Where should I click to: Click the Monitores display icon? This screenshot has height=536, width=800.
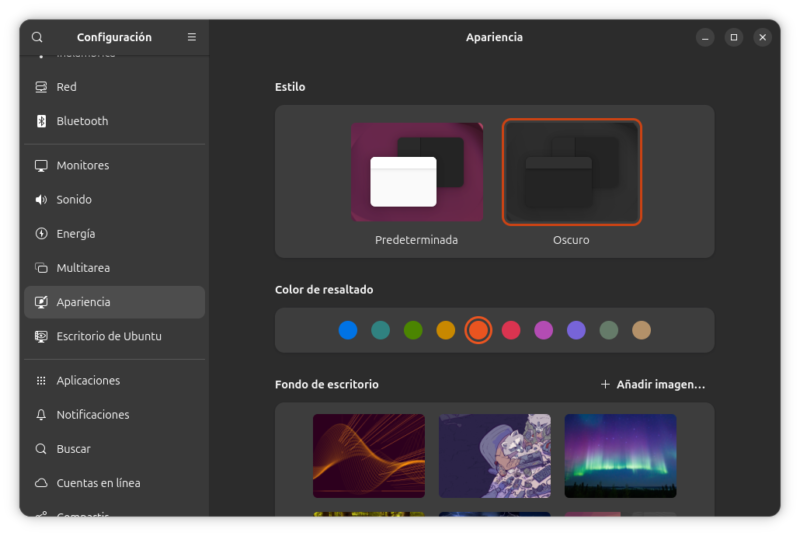tap(41, 166)
